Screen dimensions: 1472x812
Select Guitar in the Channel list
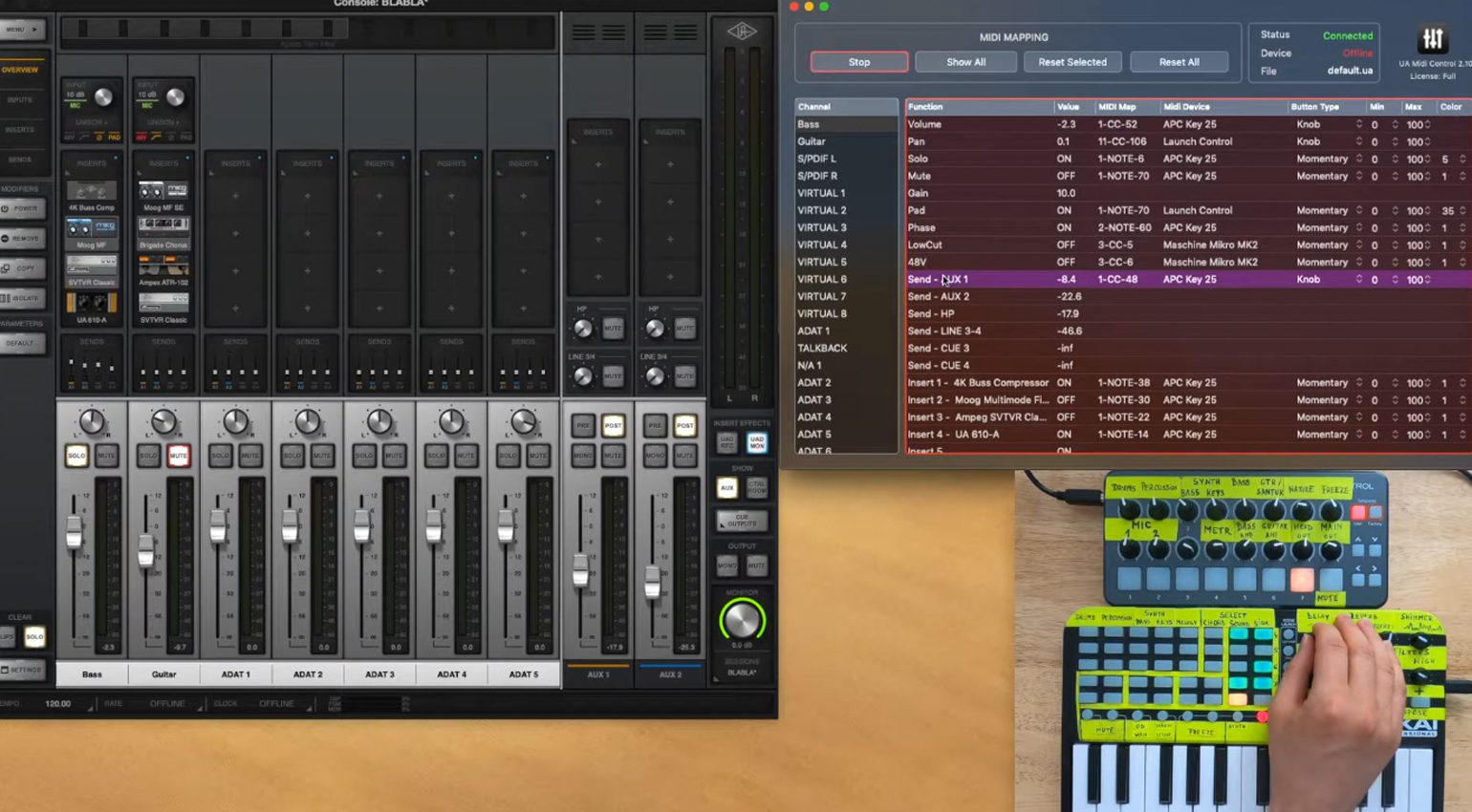coord(812,141)
